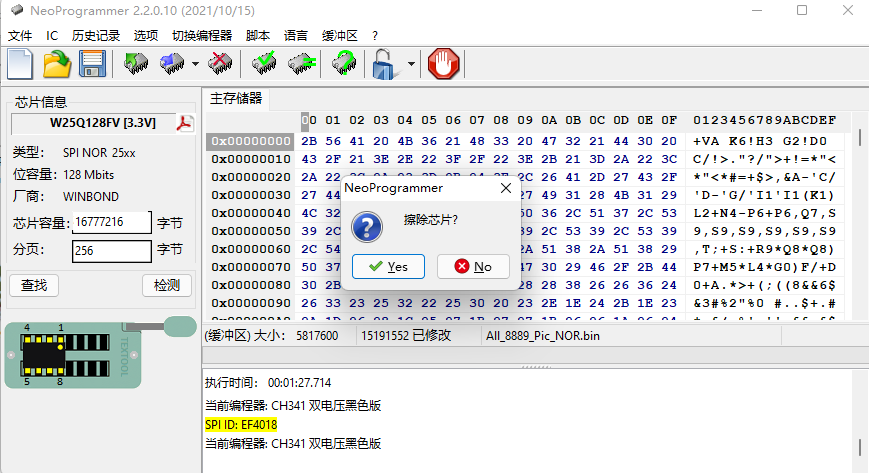Expand the unlock padlock dropdown arrow
The height and width of the screenshot is (473, 869).
point(411,65)
